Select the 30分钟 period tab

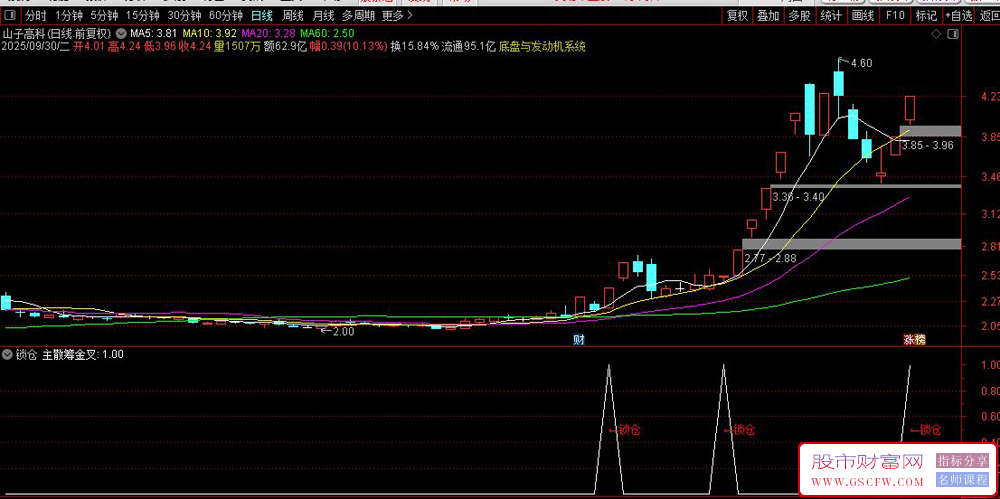click(184, 15)
